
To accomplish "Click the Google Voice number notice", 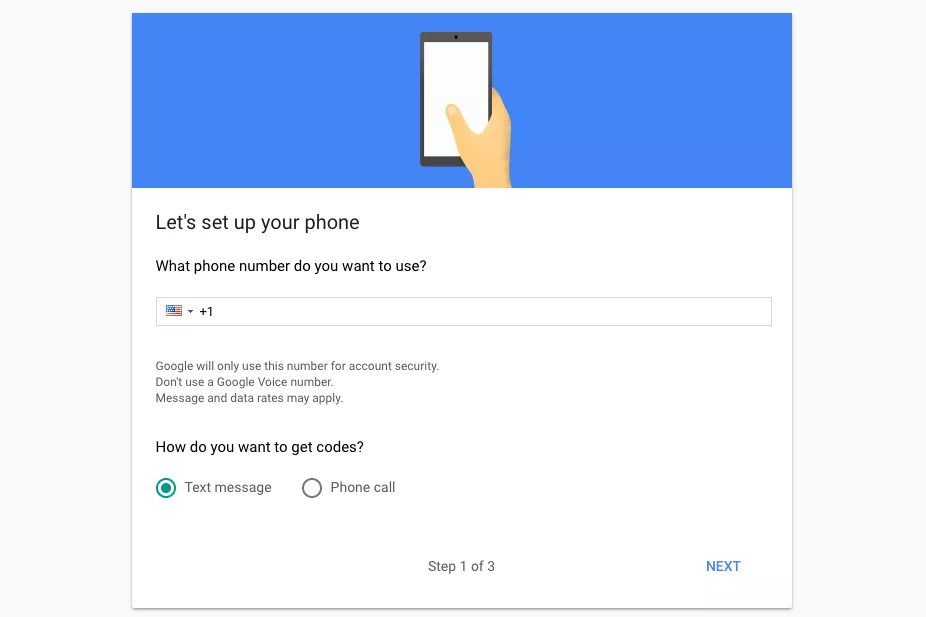I will click(x=244, y=382).
